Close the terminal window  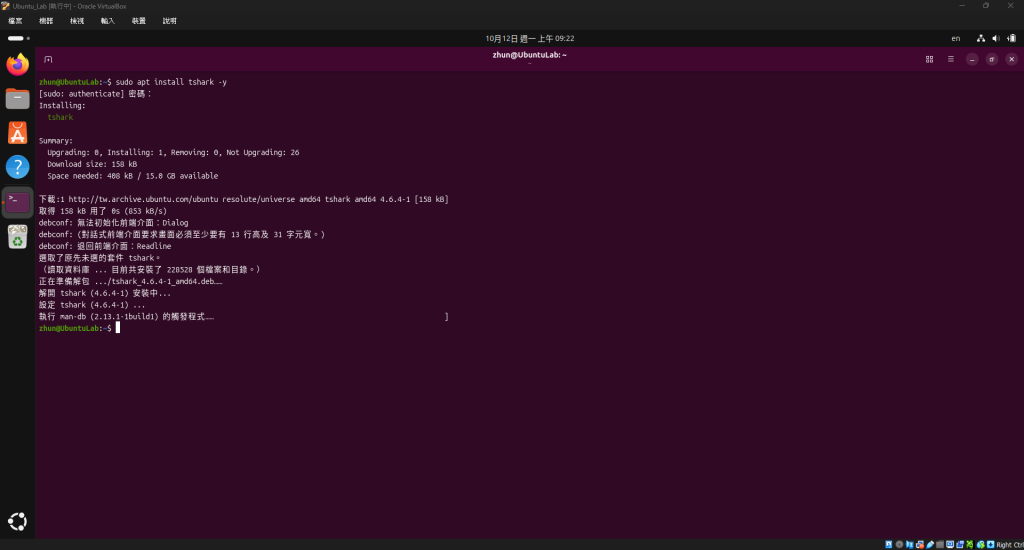tap(1012, 59)
